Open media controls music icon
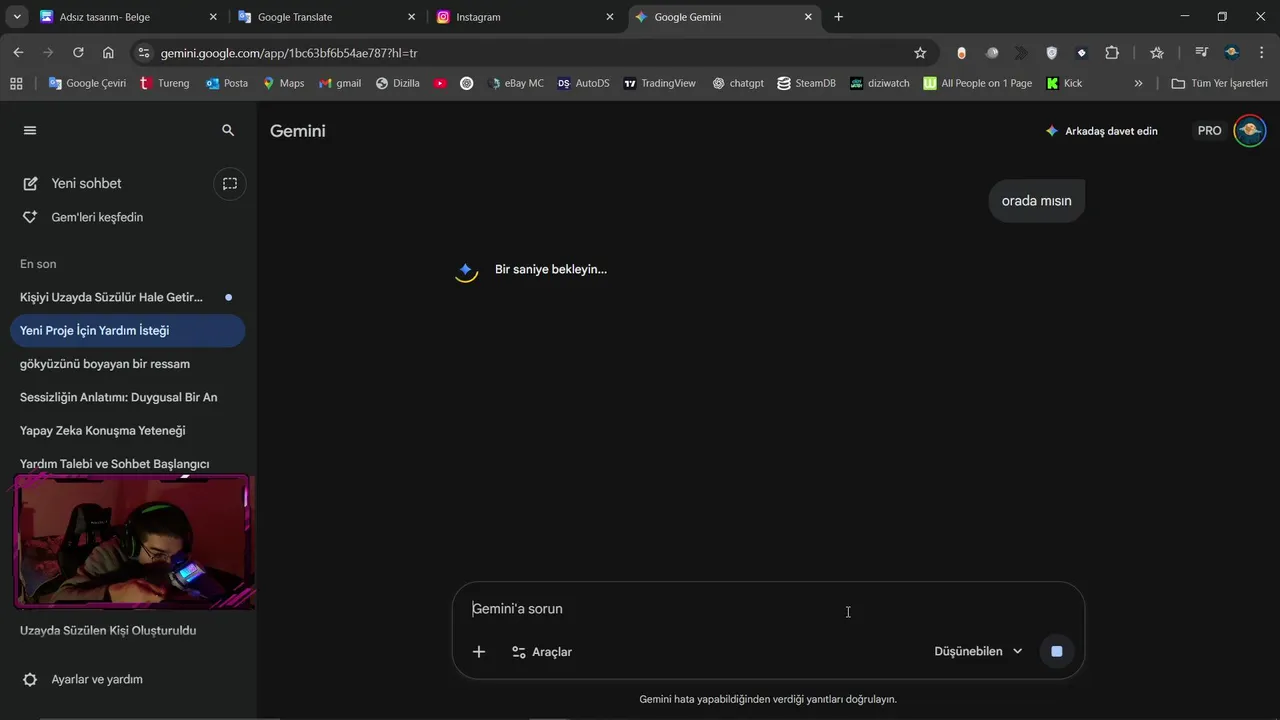 (1201, 53)
